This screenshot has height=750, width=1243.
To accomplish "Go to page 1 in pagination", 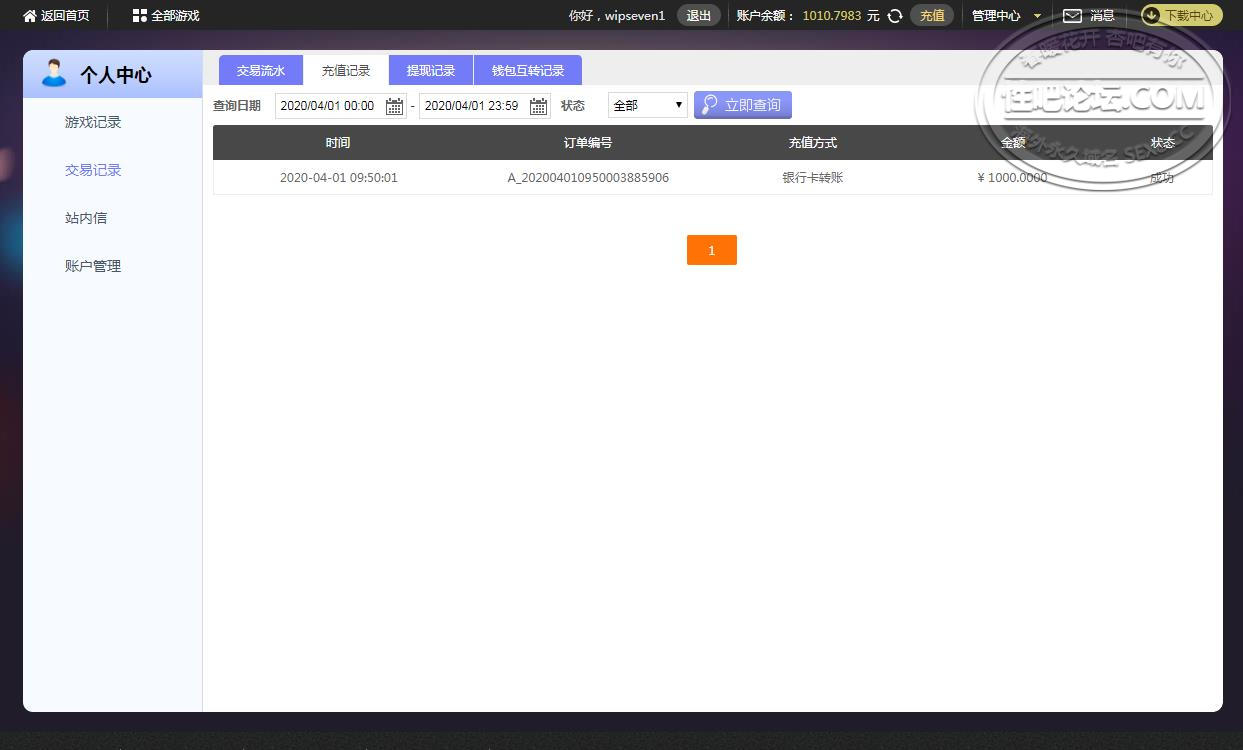I will point(712,250).
